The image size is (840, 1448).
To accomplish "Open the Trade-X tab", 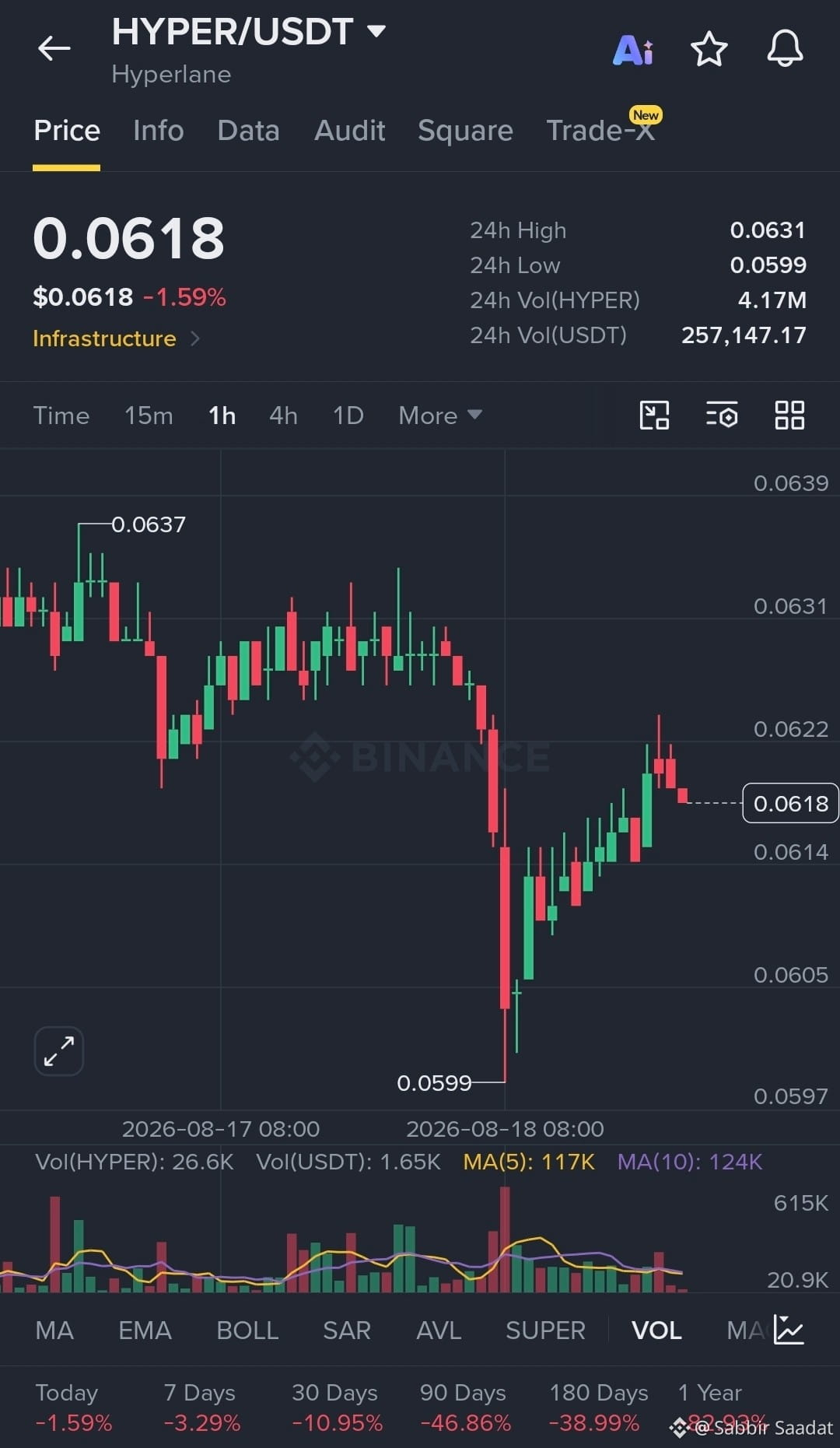I will 600,131.
